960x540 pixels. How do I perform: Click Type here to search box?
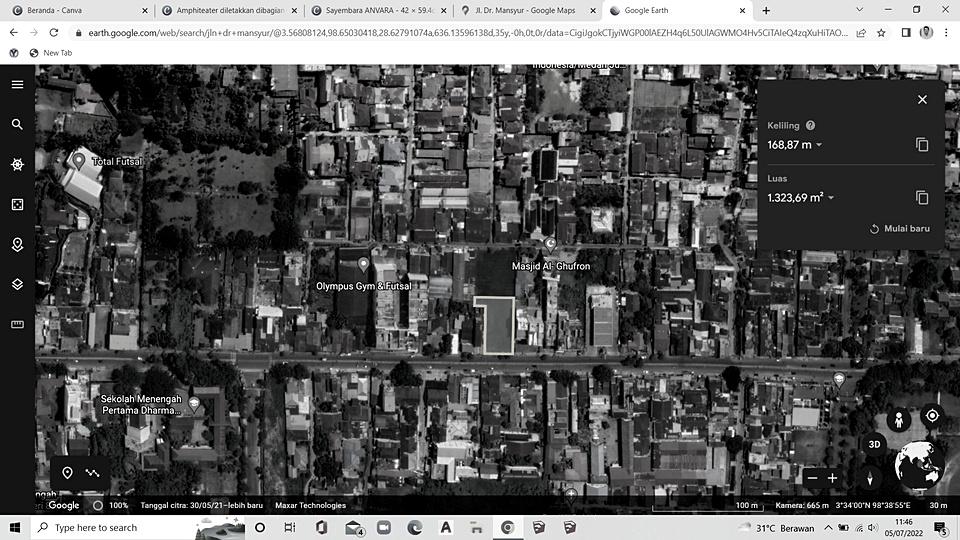tap(138, 527)
